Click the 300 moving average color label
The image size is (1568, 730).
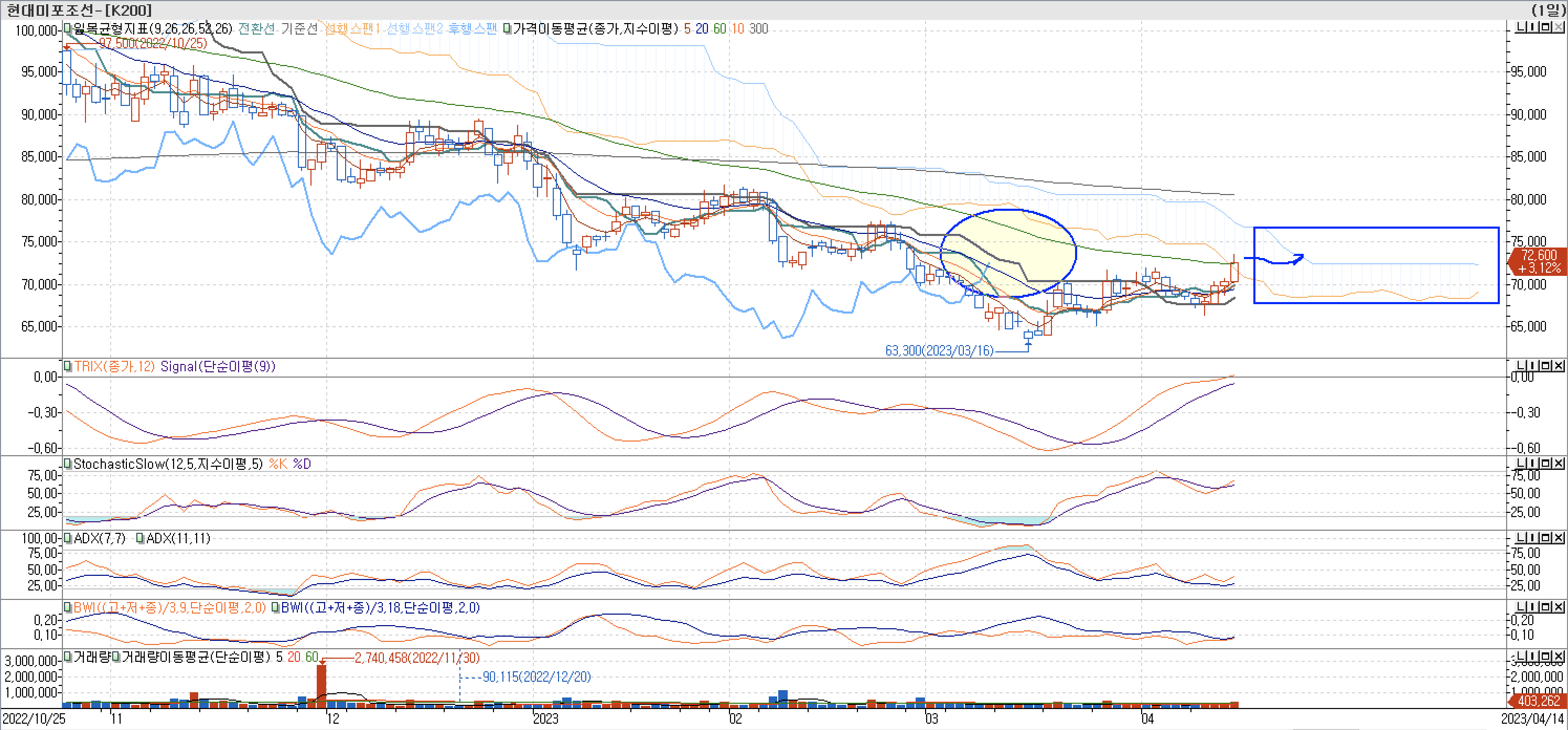coord(758,29)
